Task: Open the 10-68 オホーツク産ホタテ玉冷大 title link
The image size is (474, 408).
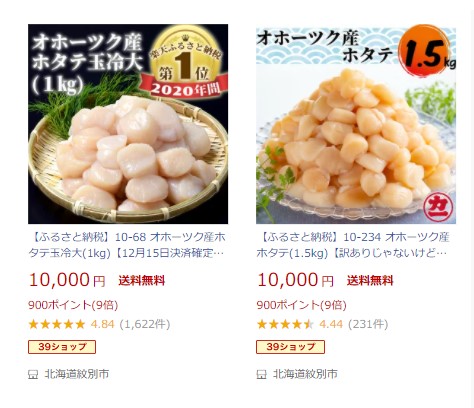Action: click(127, 245)
